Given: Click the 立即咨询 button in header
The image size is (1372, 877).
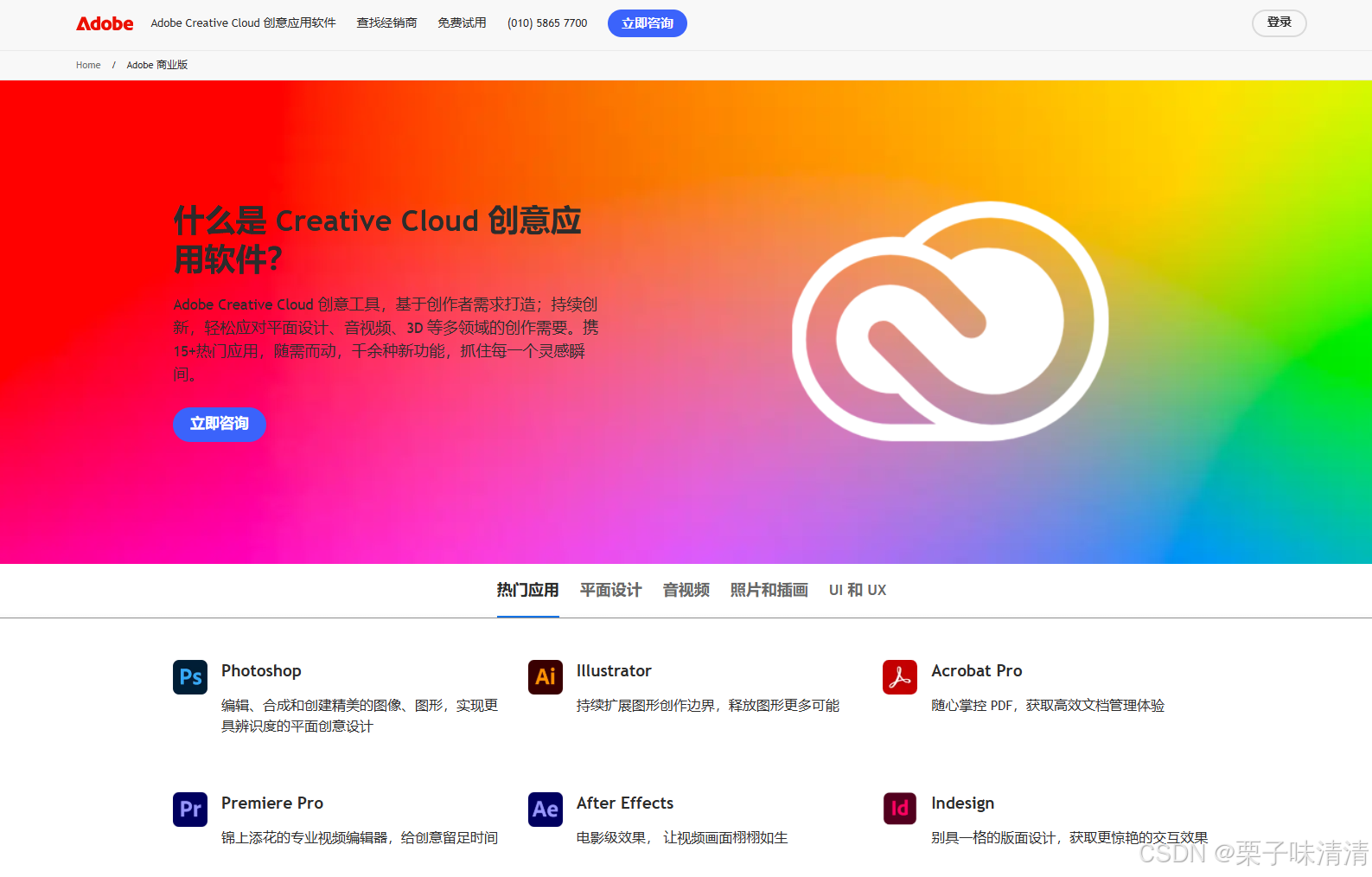Looking at the screenshot, I should tap(648, 23).
